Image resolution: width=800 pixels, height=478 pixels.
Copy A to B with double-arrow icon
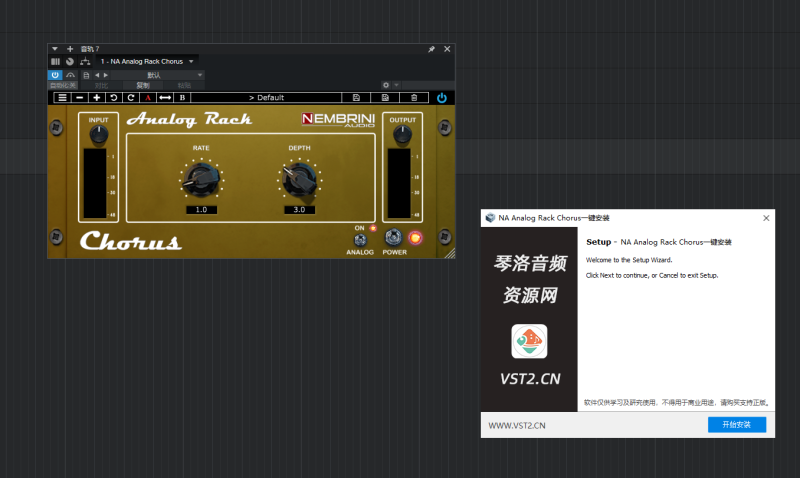(x=165, y=97)
